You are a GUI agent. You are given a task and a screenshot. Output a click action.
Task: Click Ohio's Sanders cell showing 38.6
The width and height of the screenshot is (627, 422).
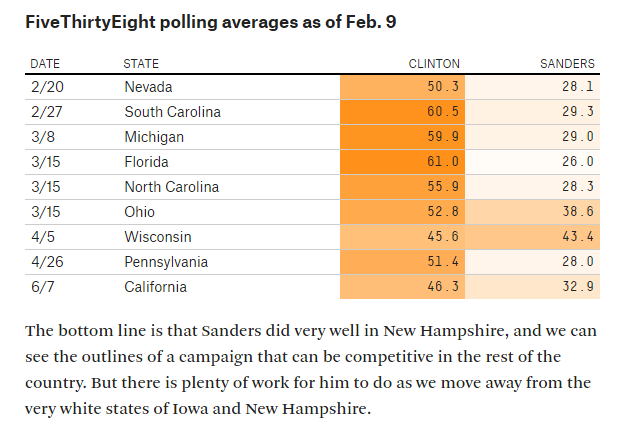578,212
